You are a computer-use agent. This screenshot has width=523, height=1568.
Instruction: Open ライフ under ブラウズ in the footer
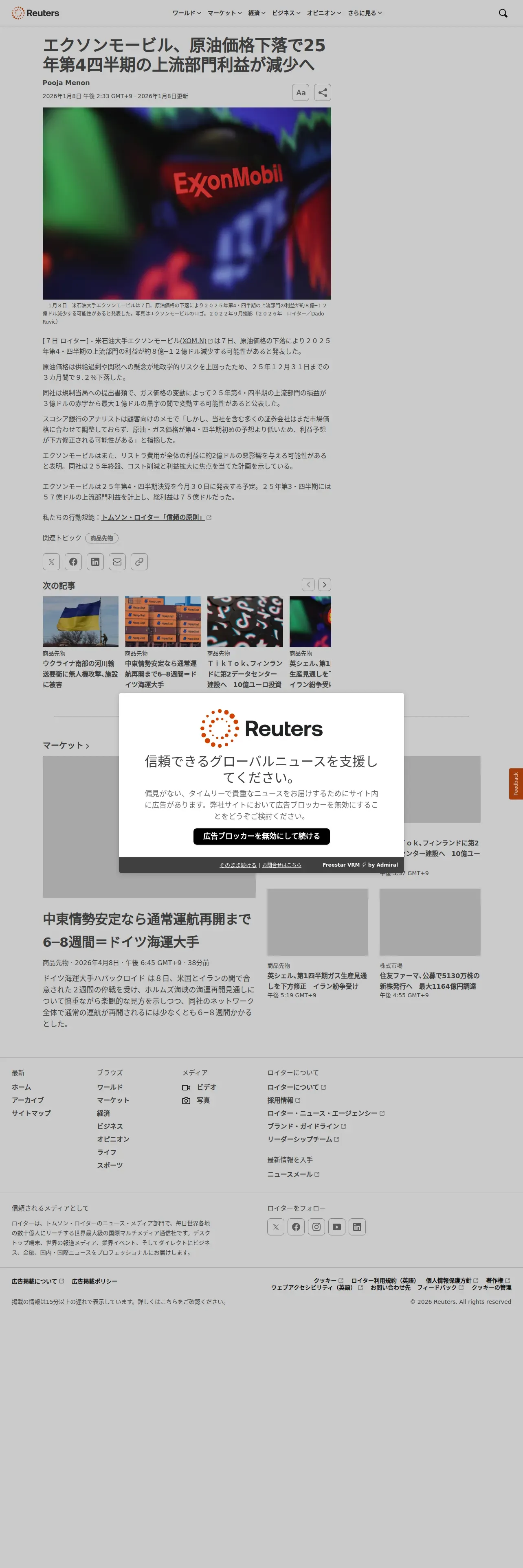pyautogui.click(x=107, y=1152)
